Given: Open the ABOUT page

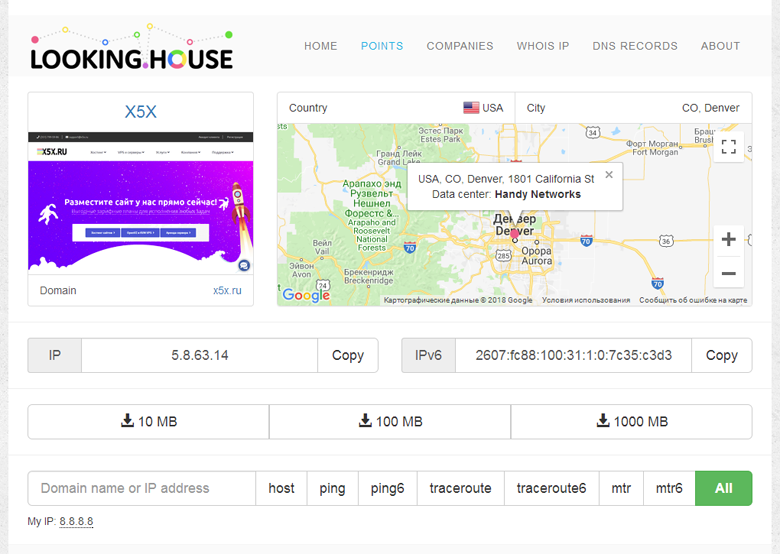Looking at the screenshot, I should [x=720, y=46].
